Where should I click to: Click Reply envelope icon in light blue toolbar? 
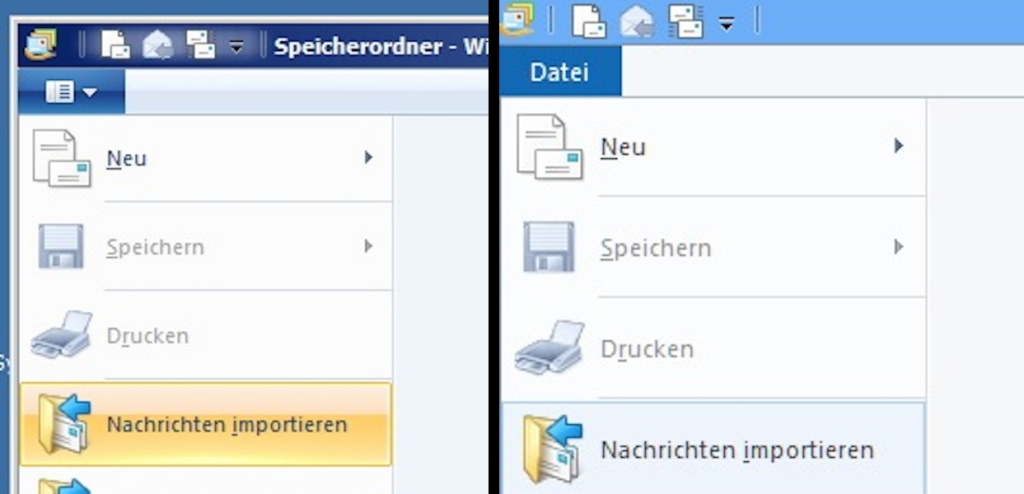point(637,21)
